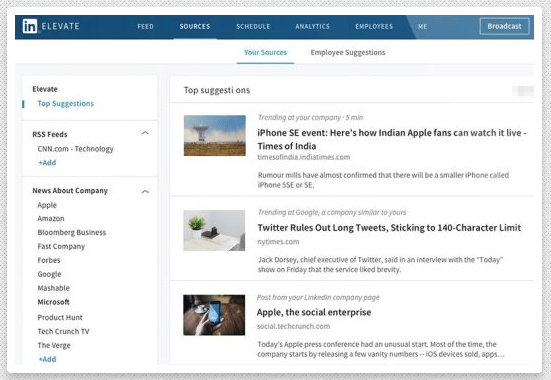Select Microsoft source
Viewport: 551px width, 380px height.
point(53,302)
